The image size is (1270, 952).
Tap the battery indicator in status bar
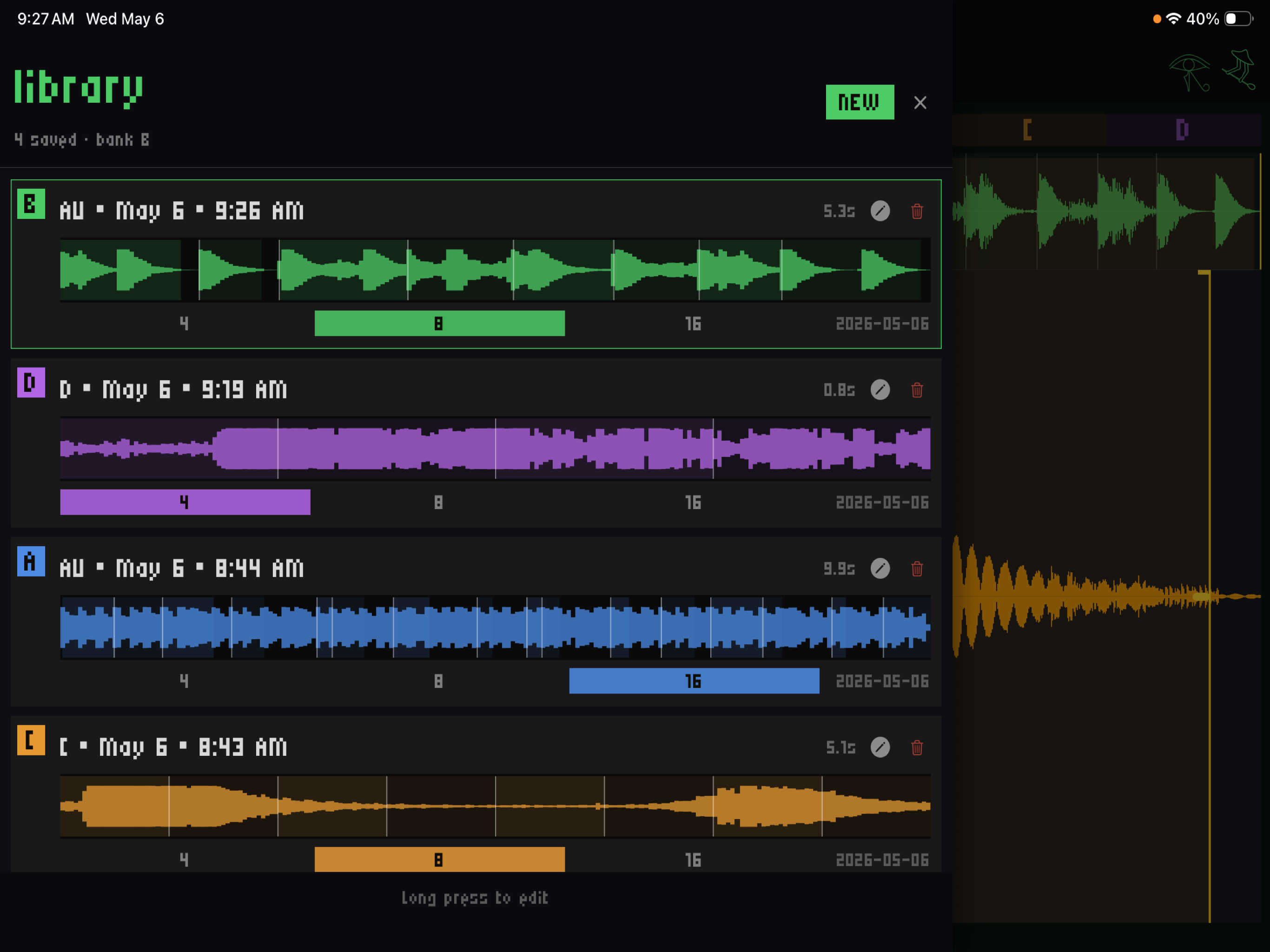tap(1239, 19)
